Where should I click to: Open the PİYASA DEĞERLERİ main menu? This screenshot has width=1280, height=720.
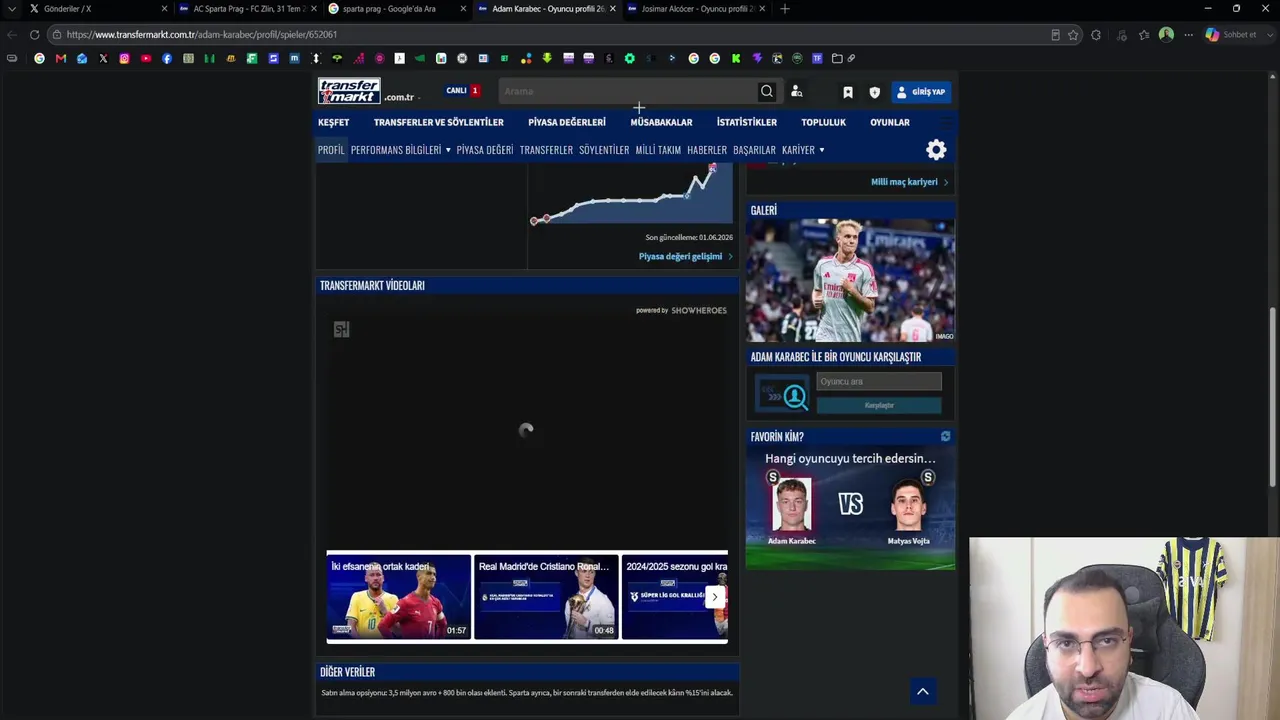567,122
